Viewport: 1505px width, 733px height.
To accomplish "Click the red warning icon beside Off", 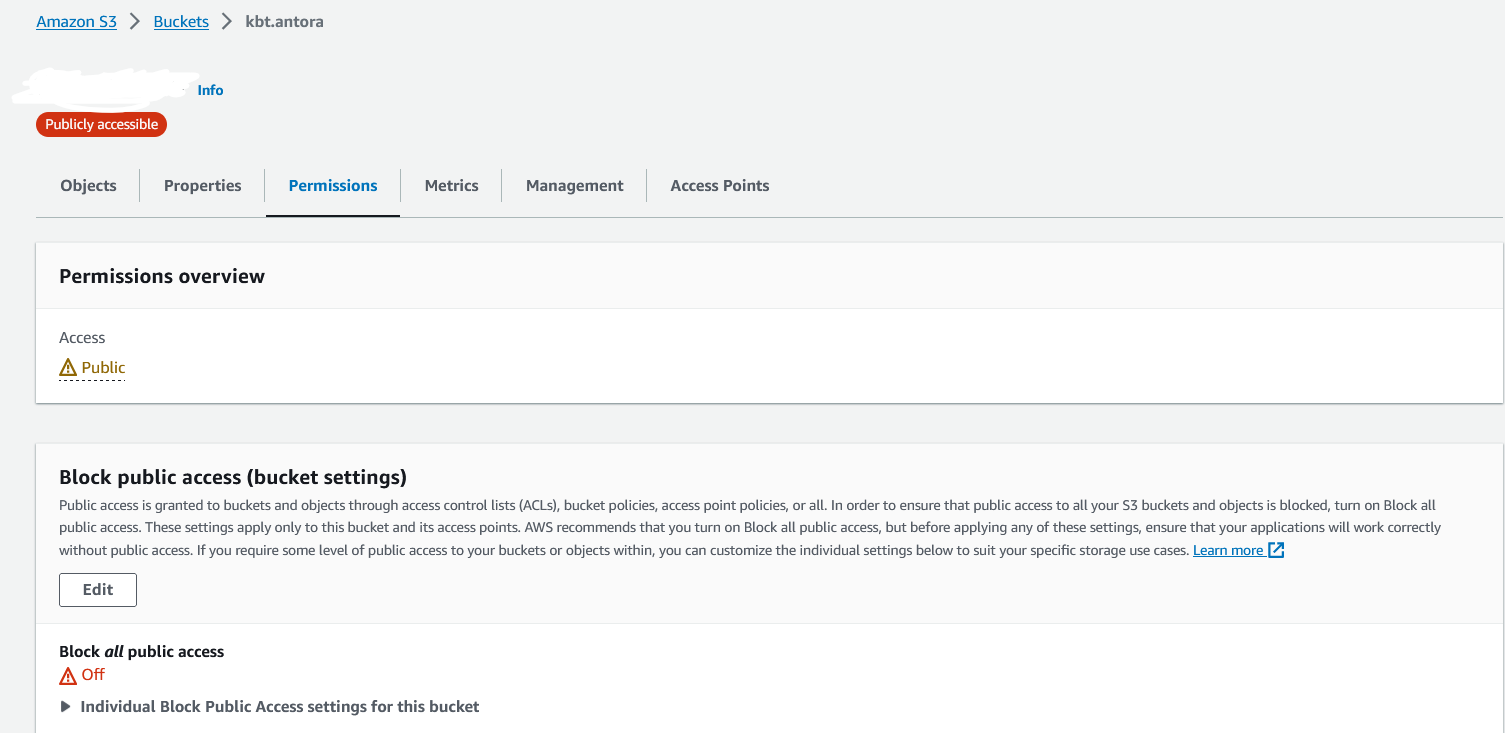I will pos(68,675).
